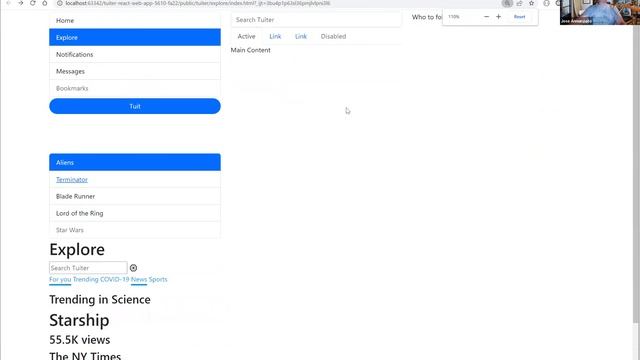Click the Disabled tab
Image resolution: width=640 pixels, height=360 pixels.
333,36
